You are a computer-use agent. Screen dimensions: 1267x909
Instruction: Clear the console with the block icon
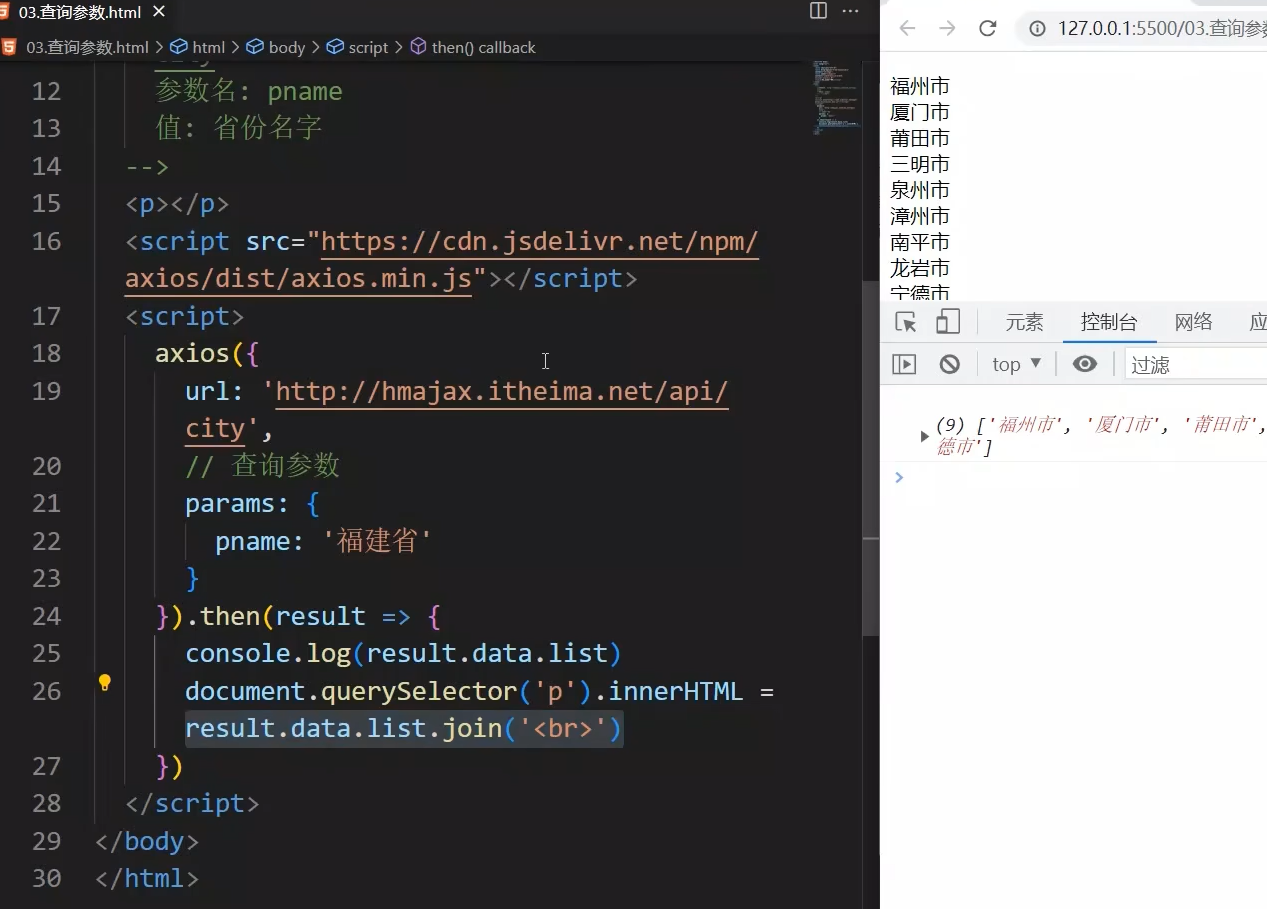tap(949, 364)
